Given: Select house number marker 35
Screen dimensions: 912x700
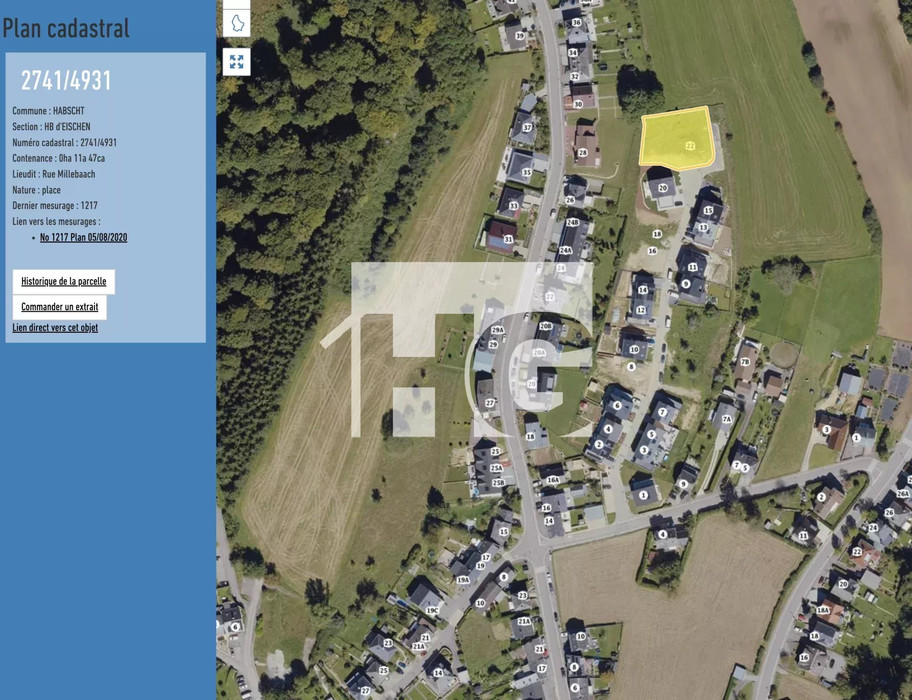Looking at the screenshot, I should click(x=526, y=173).
